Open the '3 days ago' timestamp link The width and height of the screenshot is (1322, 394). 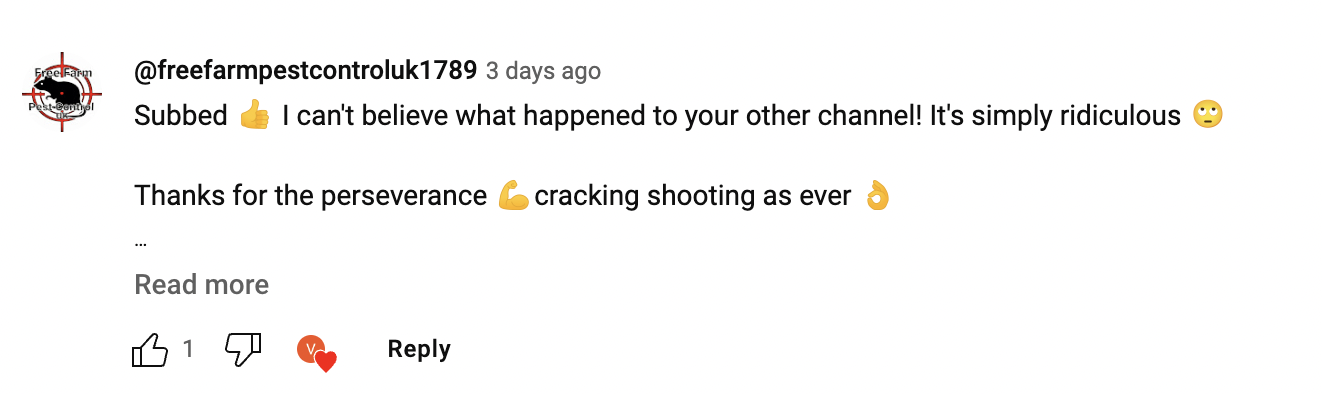pos(543,71)
